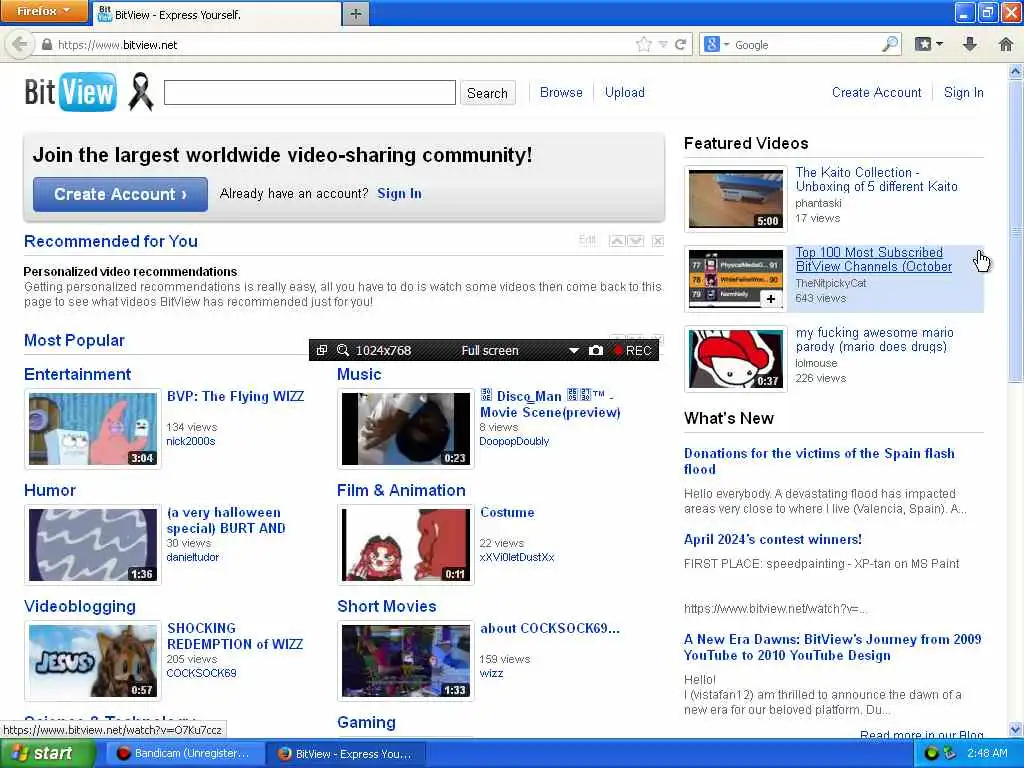Move Recommended for You section down
1024x768 pixels.
[x=635, y=241]
